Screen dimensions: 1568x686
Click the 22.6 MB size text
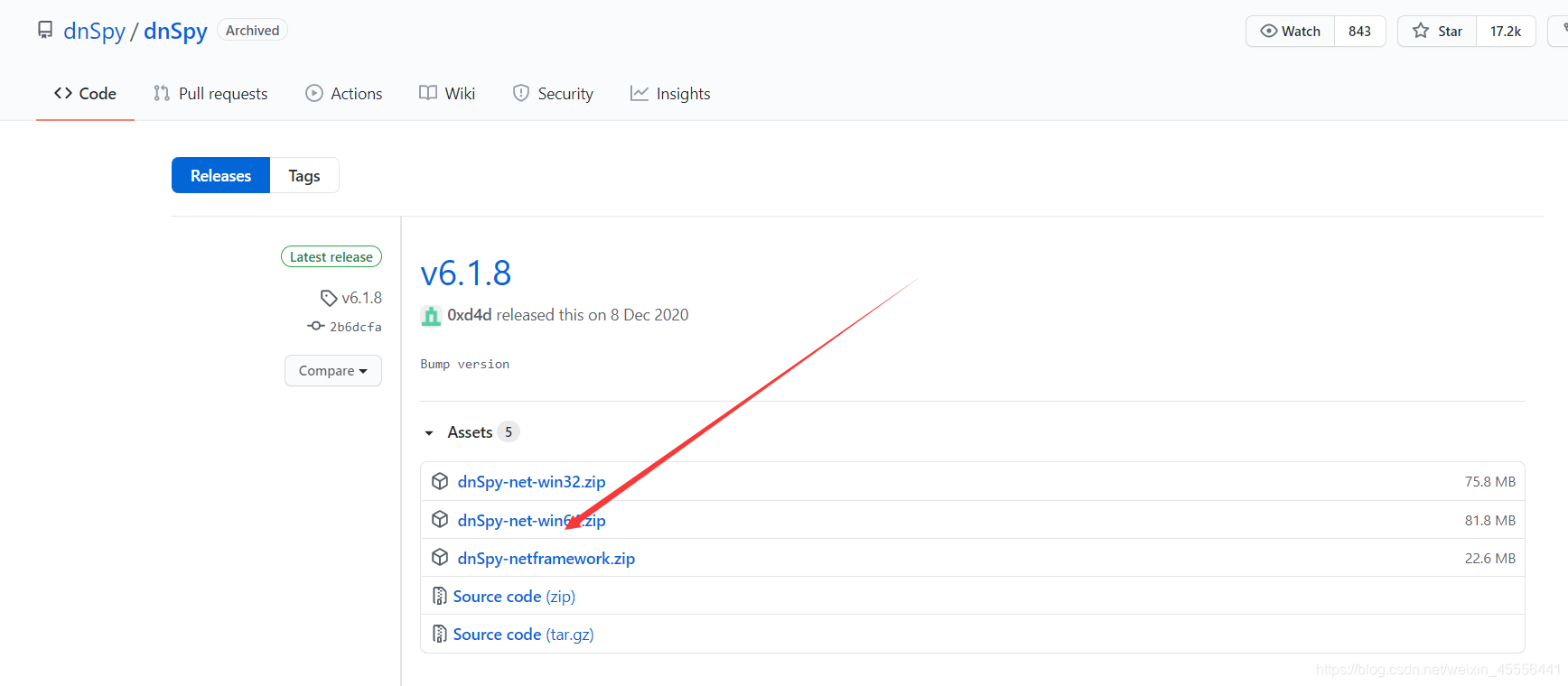[1489, 558]
